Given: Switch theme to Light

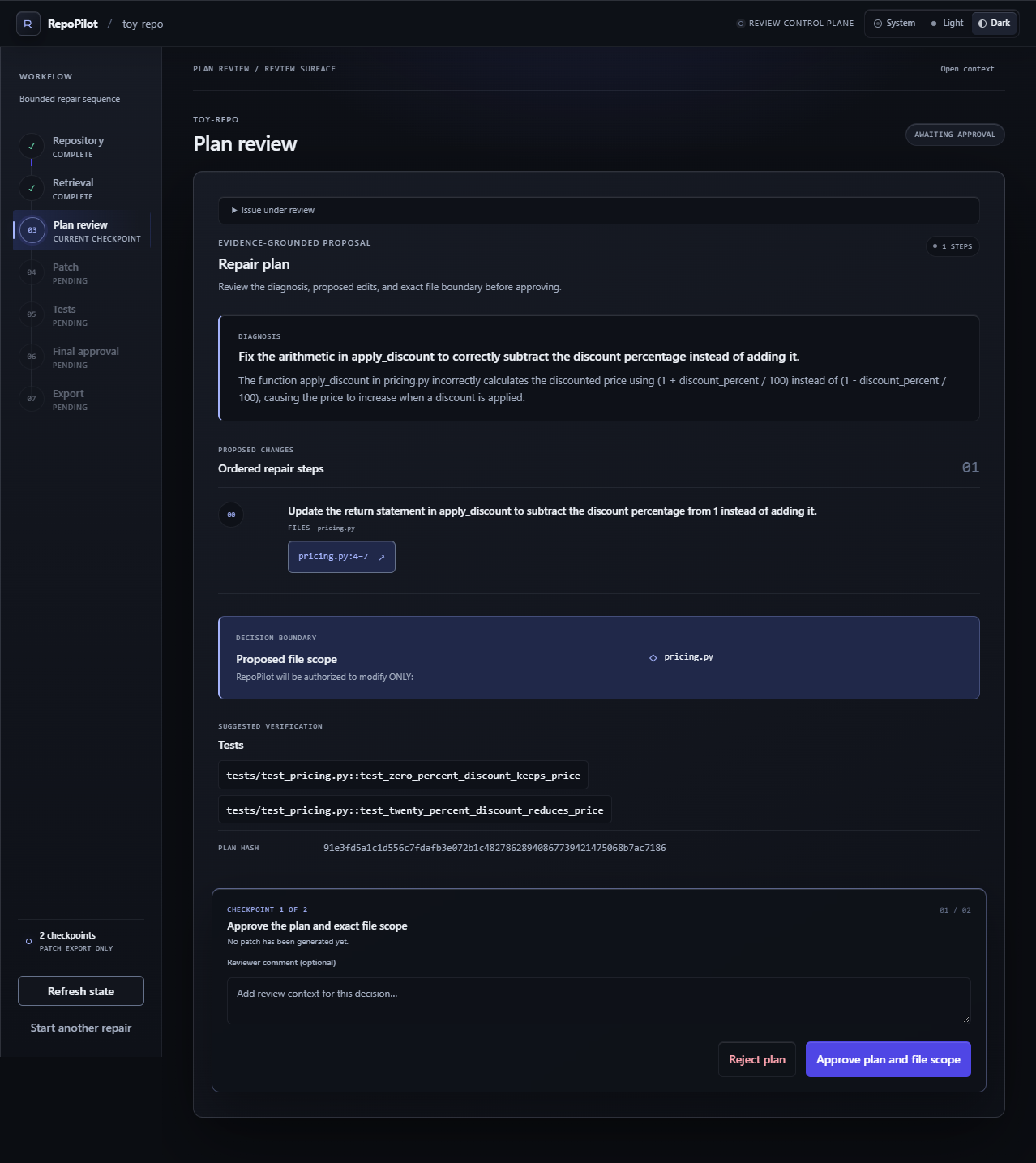Looking at the screenshot, I should tap(947, 24).
